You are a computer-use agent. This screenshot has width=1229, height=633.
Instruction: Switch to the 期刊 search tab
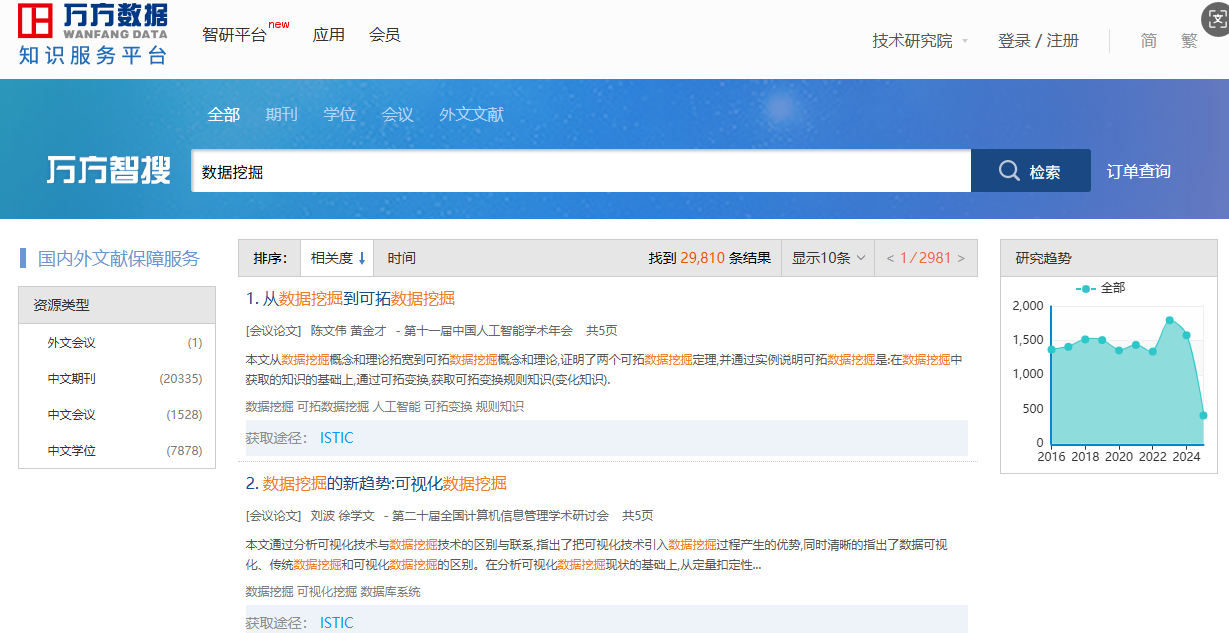(x=281, y=115)
